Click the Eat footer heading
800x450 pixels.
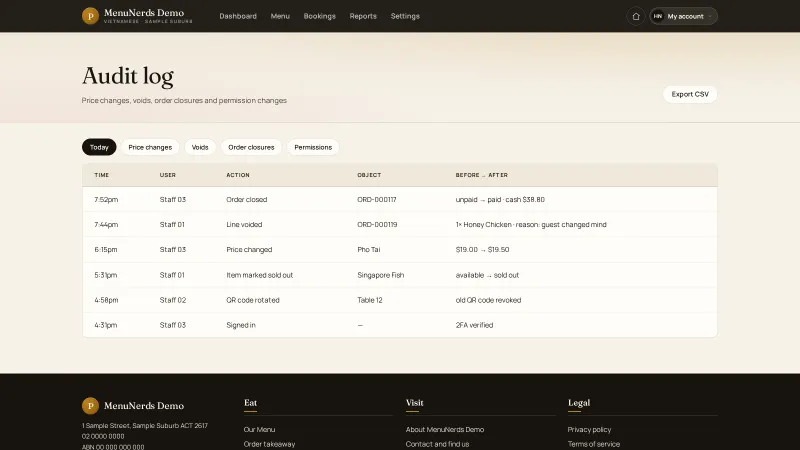[251, 403]
